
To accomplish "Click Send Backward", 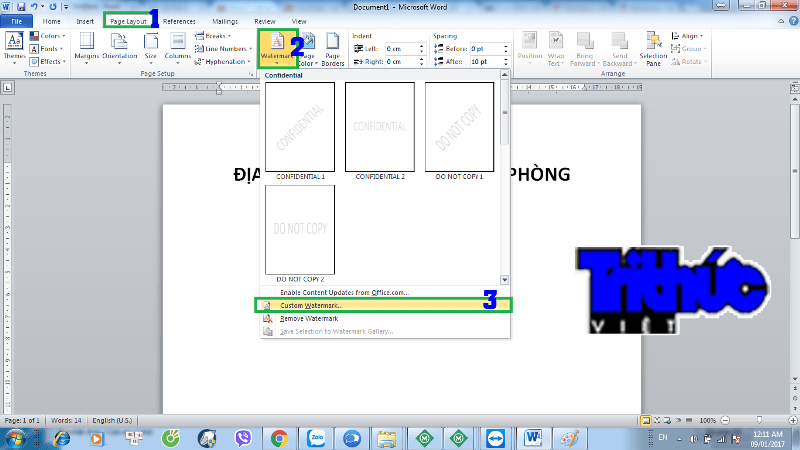I will (x=619, y=48).
